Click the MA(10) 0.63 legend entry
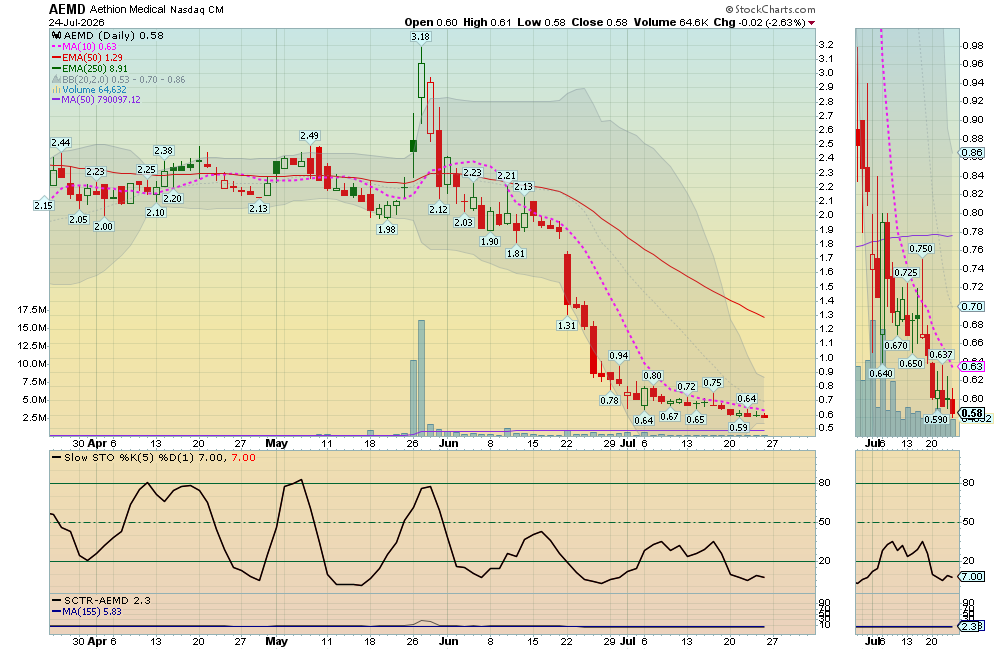The height and width of the screenshot is (650, 1000). tap(84, 47)
